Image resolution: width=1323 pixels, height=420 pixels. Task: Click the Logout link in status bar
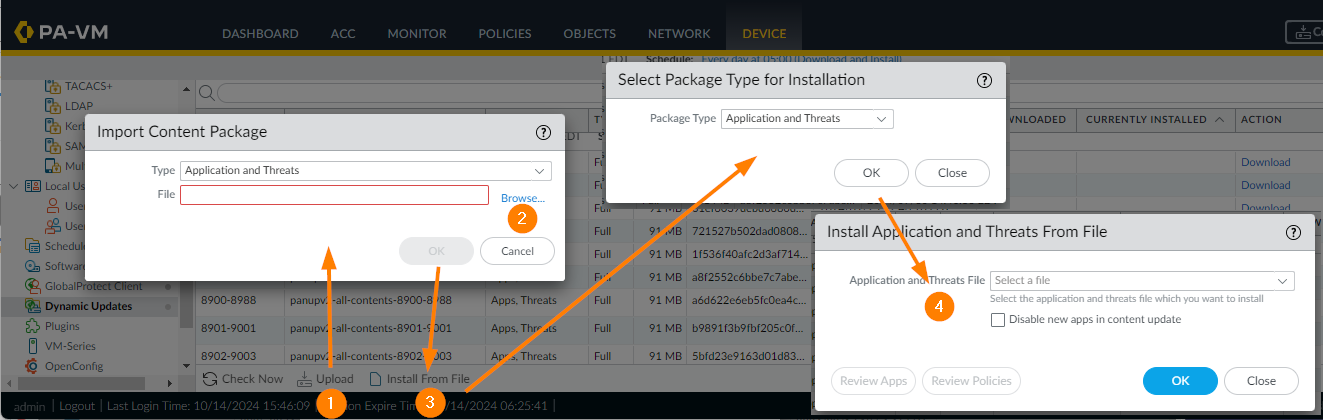(x=76, y=406)
